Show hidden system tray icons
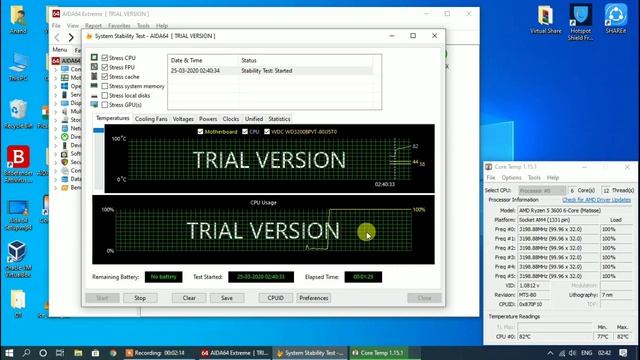 tap(550, 353)
